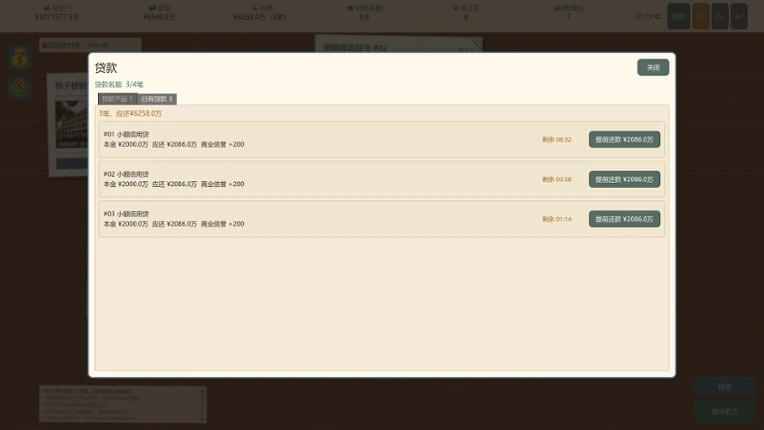Click the pause (暂停) speed button

678,17
